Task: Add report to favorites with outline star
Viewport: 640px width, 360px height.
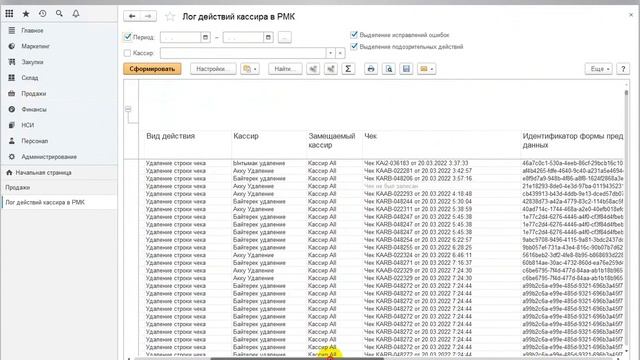Action: coord(170,16)
